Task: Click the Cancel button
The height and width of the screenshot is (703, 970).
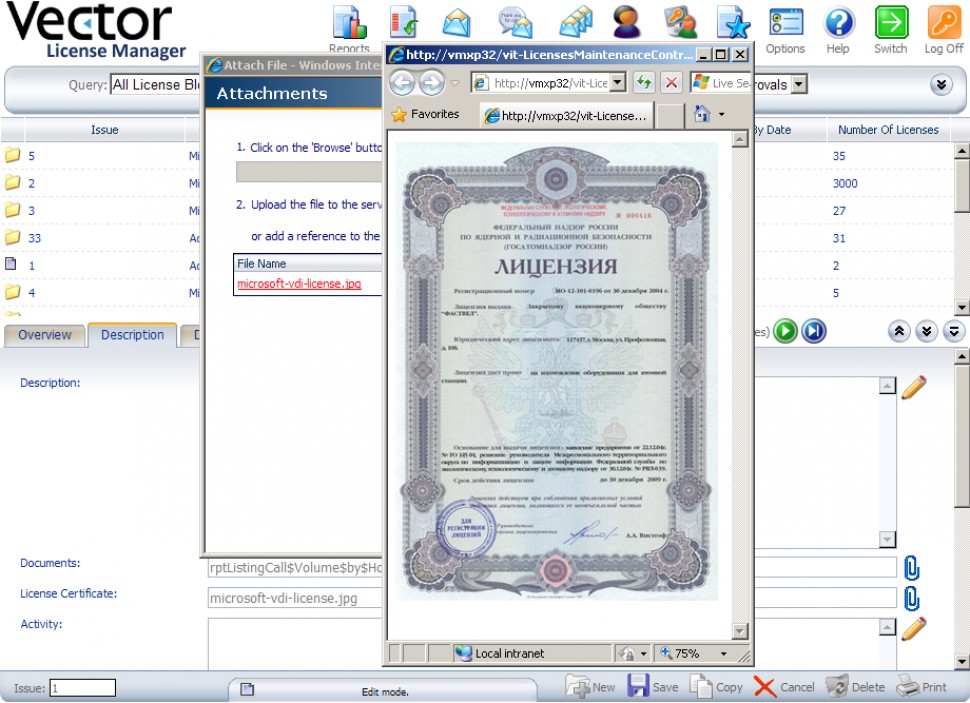Action: point(784,687)
